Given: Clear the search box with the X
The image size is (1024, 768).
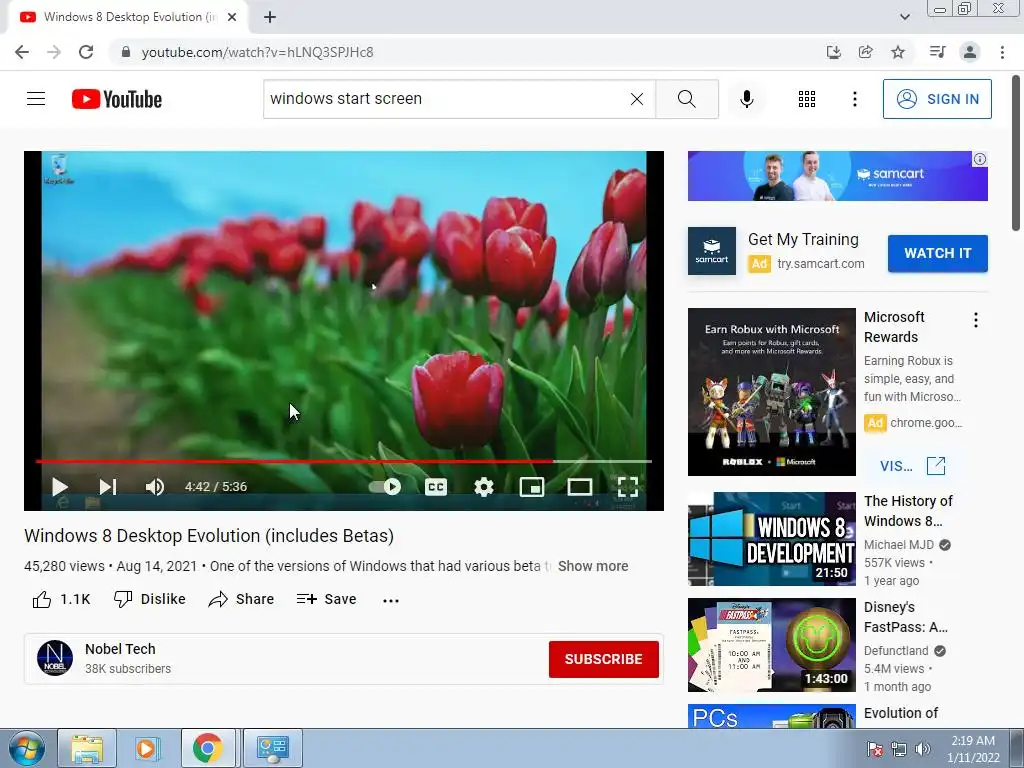Looking at the screenshot, I should point(637,99).
